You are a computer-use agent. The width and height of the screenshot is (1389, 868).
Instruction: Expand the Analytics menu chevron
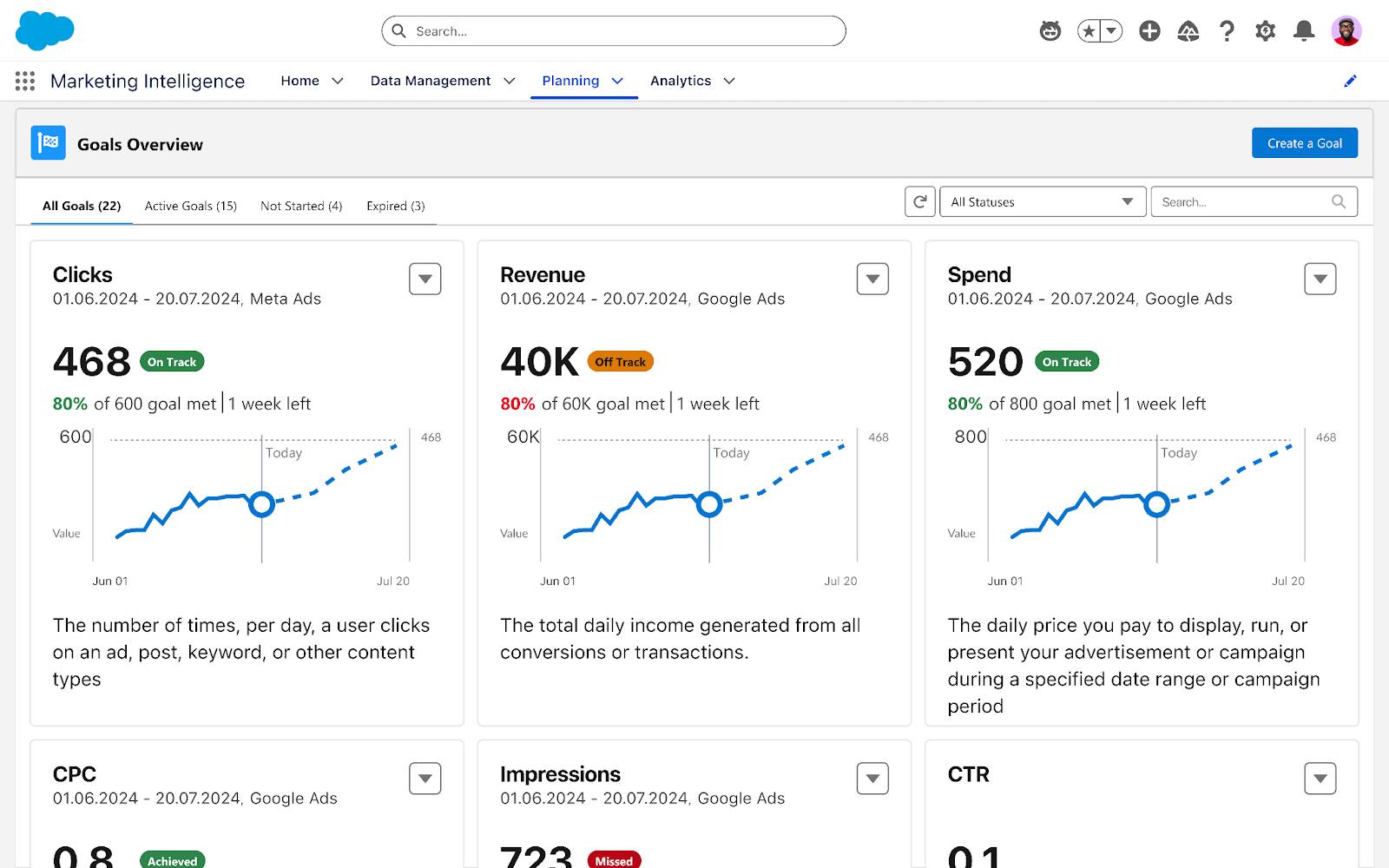pyautogui.click(x=729, y=81)
